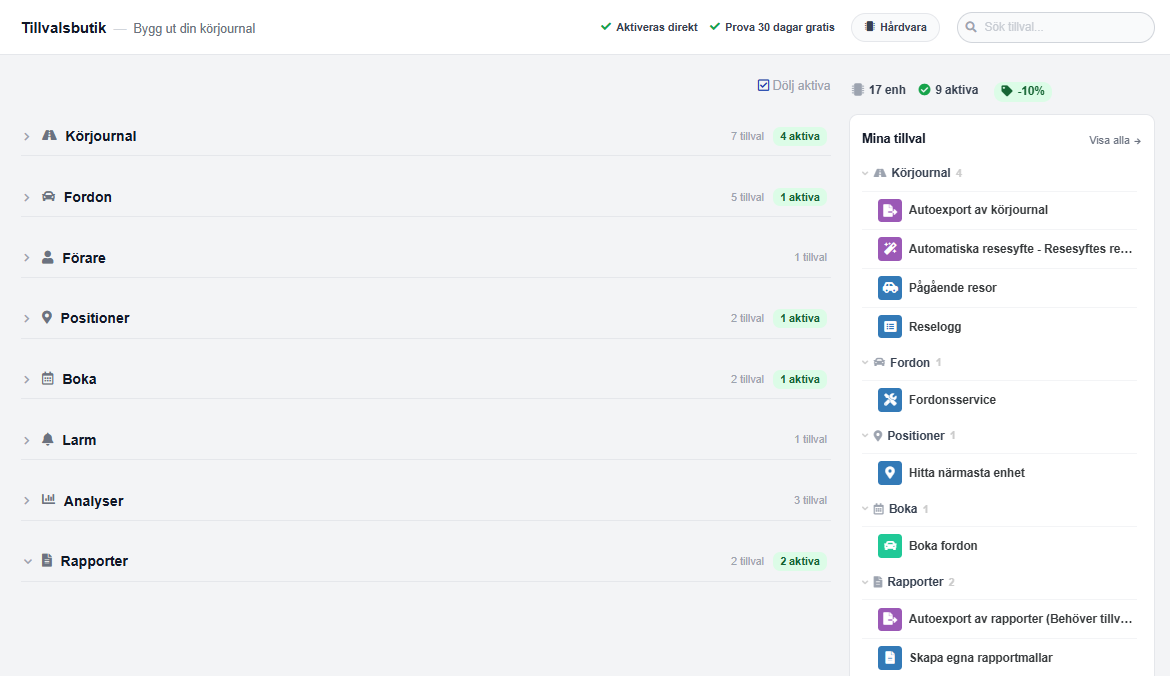Select the Larm category heading
The height and width of the screenshot is (676, 1170).
coord(79,440)
